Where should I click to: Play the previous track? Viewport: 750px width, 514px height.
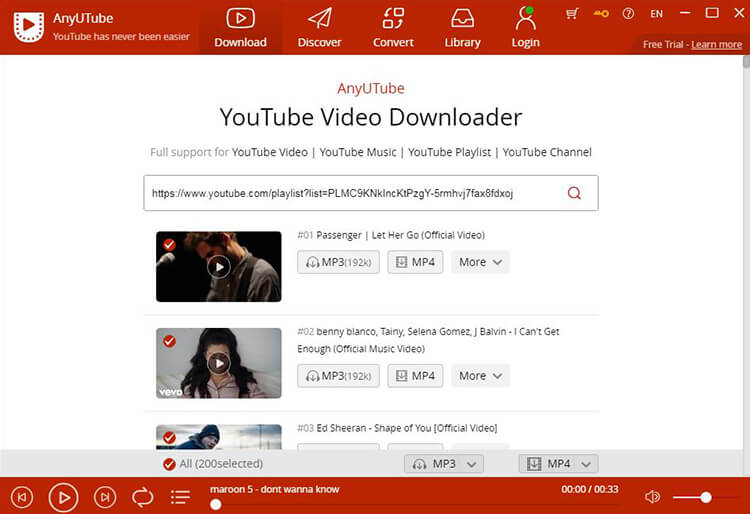(22, 497)
